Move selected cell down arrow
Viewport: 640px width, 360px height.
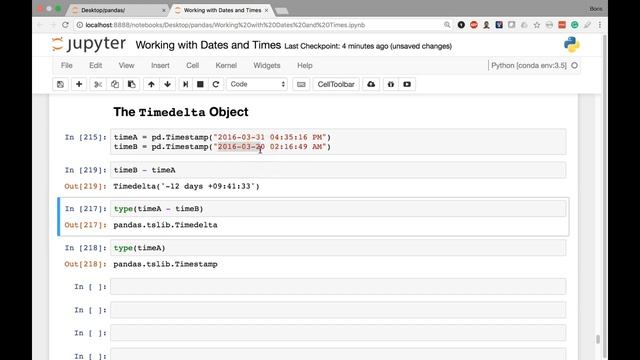point(167,84)
